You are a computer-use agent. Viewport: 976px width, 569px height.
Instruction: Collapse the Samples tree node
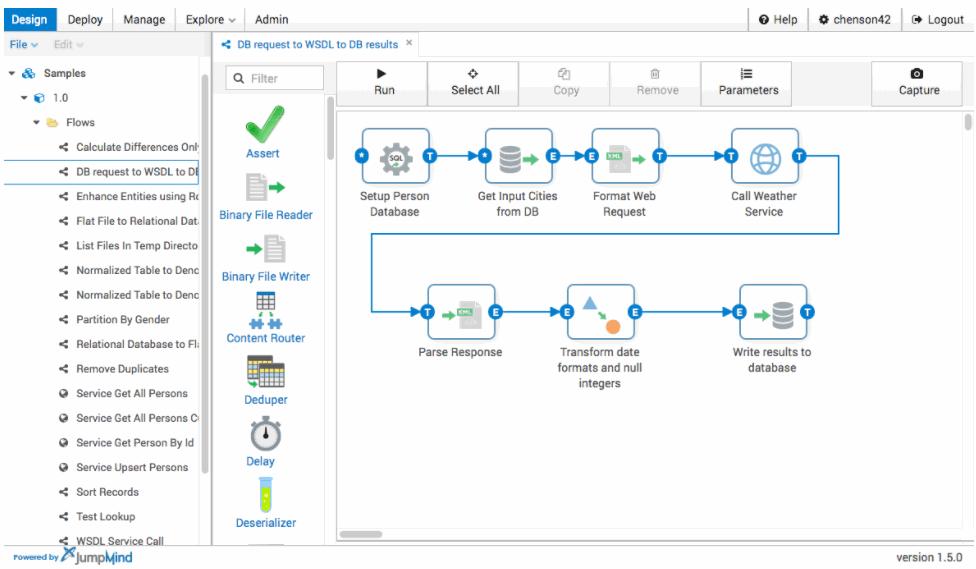click(12, 73)
